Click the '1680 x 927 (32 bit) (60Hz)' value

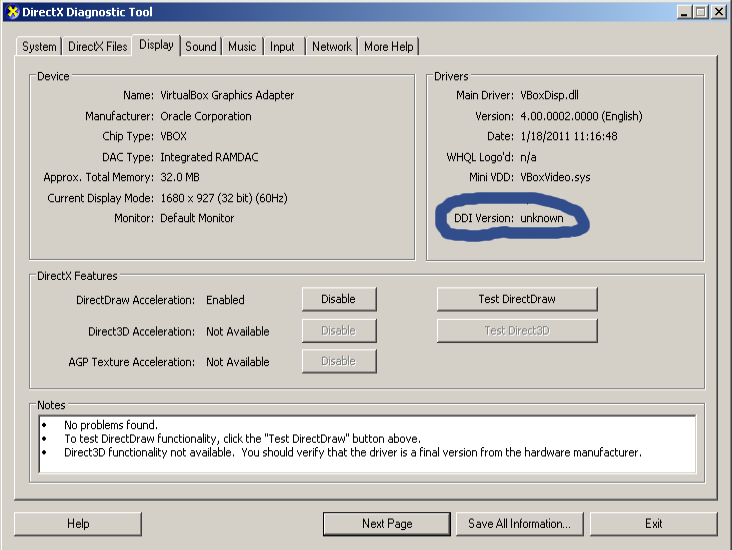pos(224,198)
